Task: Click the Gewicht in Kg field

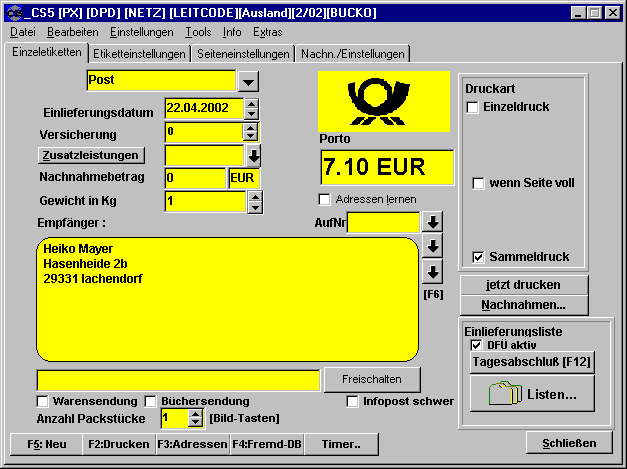Action: pos(206,202)
